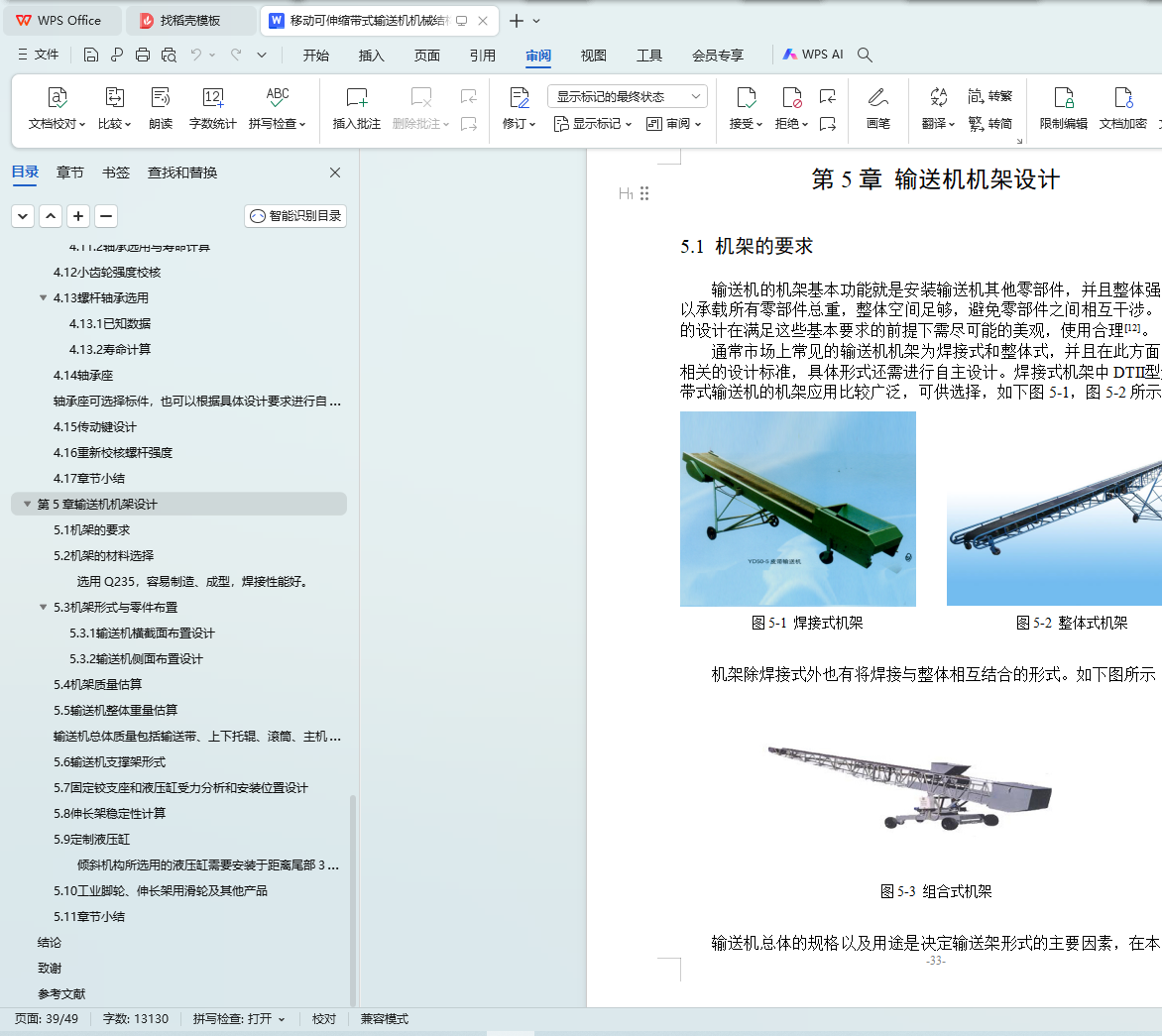Image resolution: width=1162 pixels, height=1036 pixels.
Task: Click the plus button in outline panel
Action: pyautogui.click(x=77, y=216)
